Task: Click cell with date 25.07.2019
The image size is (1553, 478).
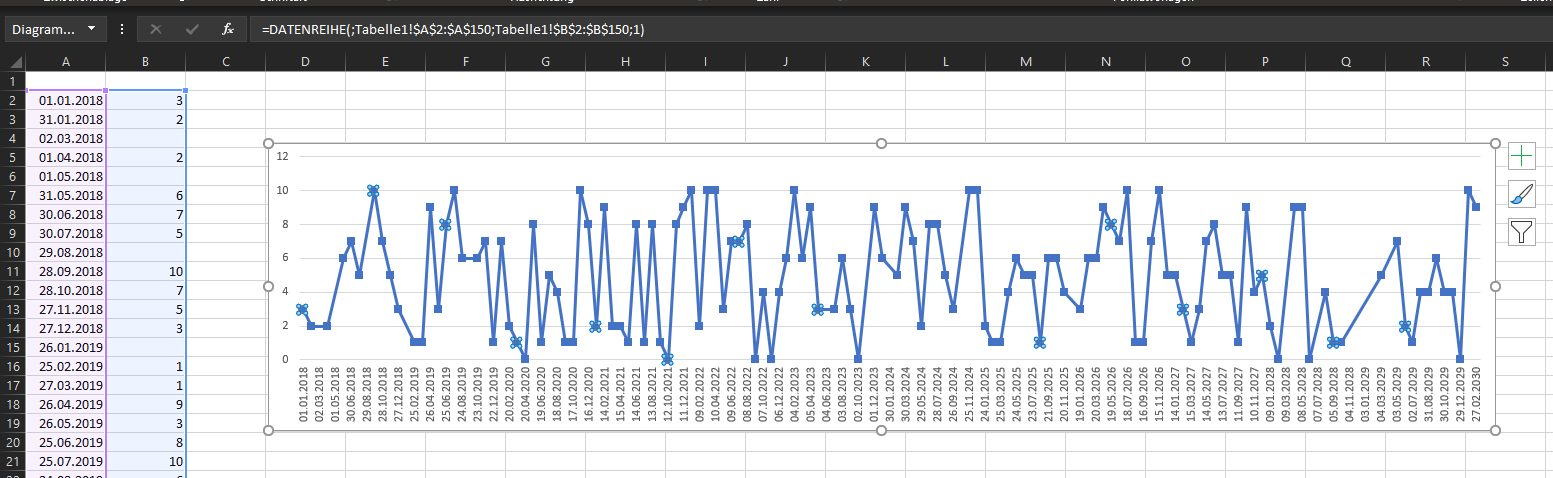Action: tap(66, 461)
